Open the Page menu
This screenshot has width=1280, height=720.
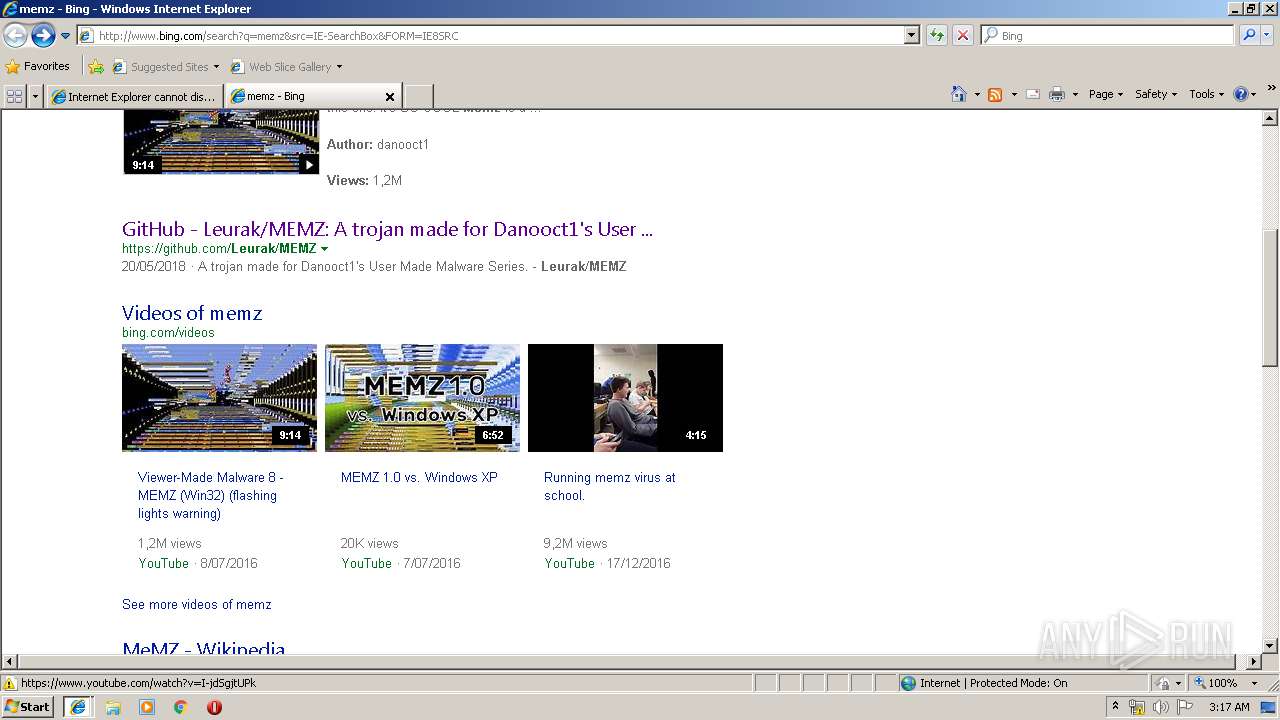pyautogui.click(x=1106, y=94)
